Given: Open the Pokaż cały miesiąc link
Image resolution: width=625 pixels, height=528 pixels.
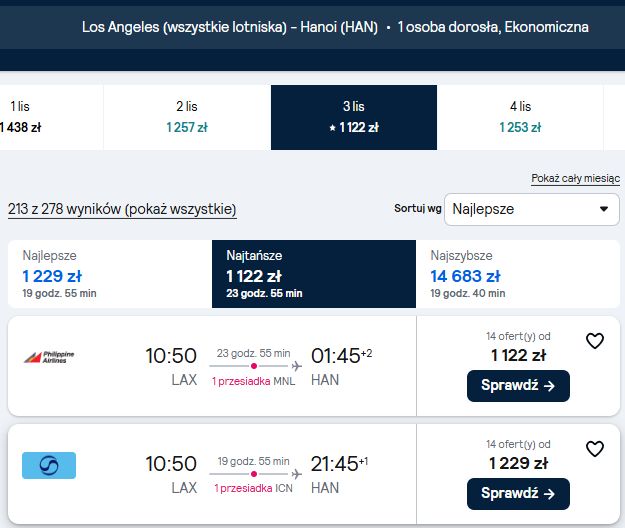Looking at the screenshot, I should pyautogui.click(x=575, y=178).
